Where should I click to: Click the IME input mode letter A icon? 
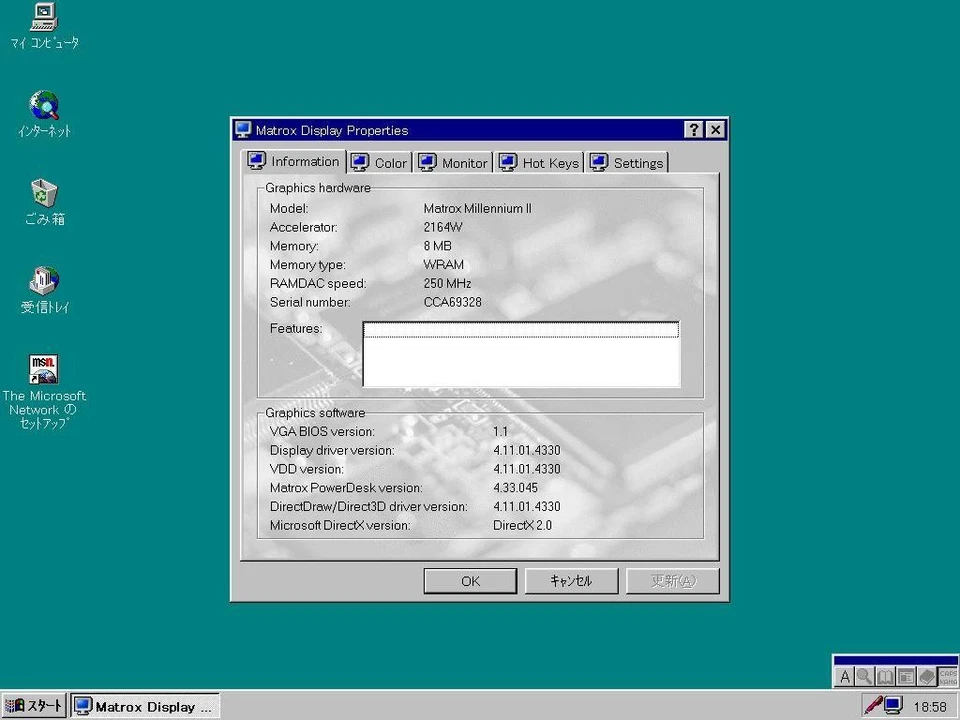(845, 676)
